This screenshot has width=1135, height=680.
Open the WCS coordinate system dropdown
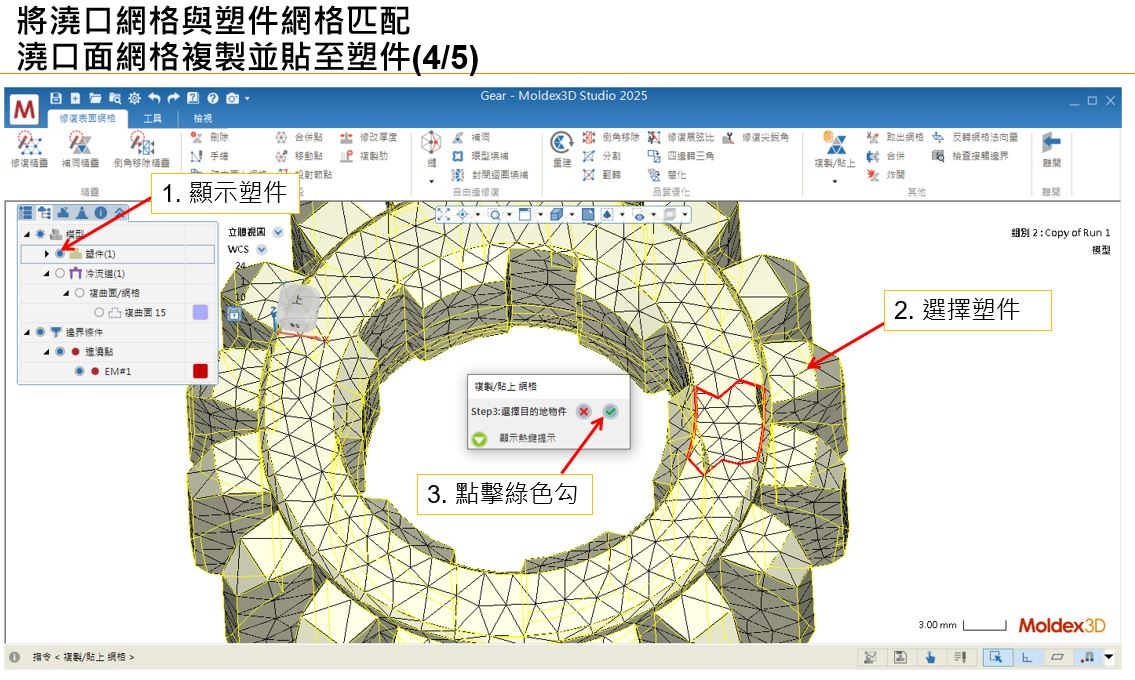(x=261, y=251)
